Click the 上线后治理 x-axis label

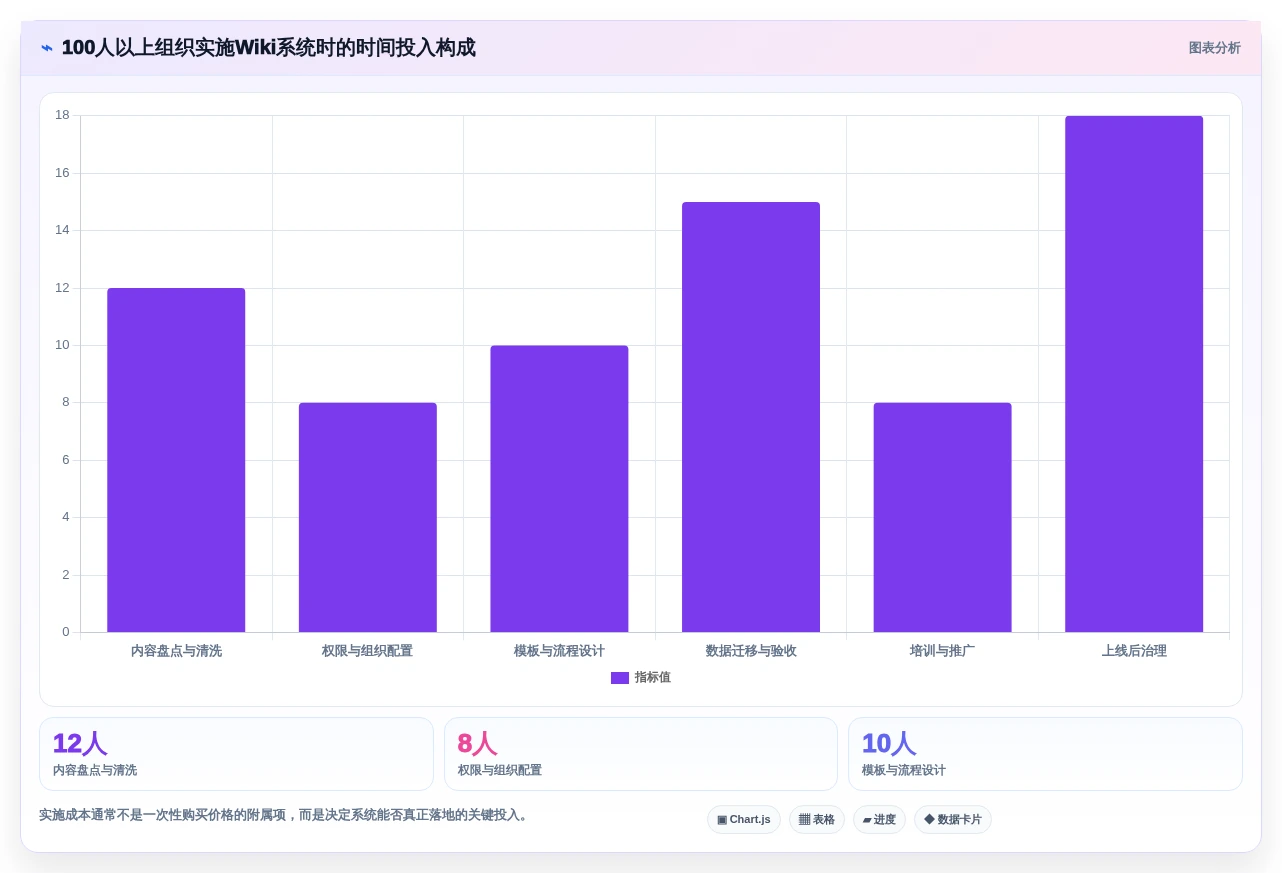tap(1134, 651)
